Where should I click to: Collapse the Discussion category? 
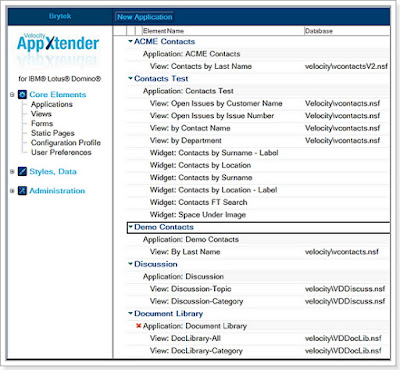pyautogui.click(x=130, y=264)
